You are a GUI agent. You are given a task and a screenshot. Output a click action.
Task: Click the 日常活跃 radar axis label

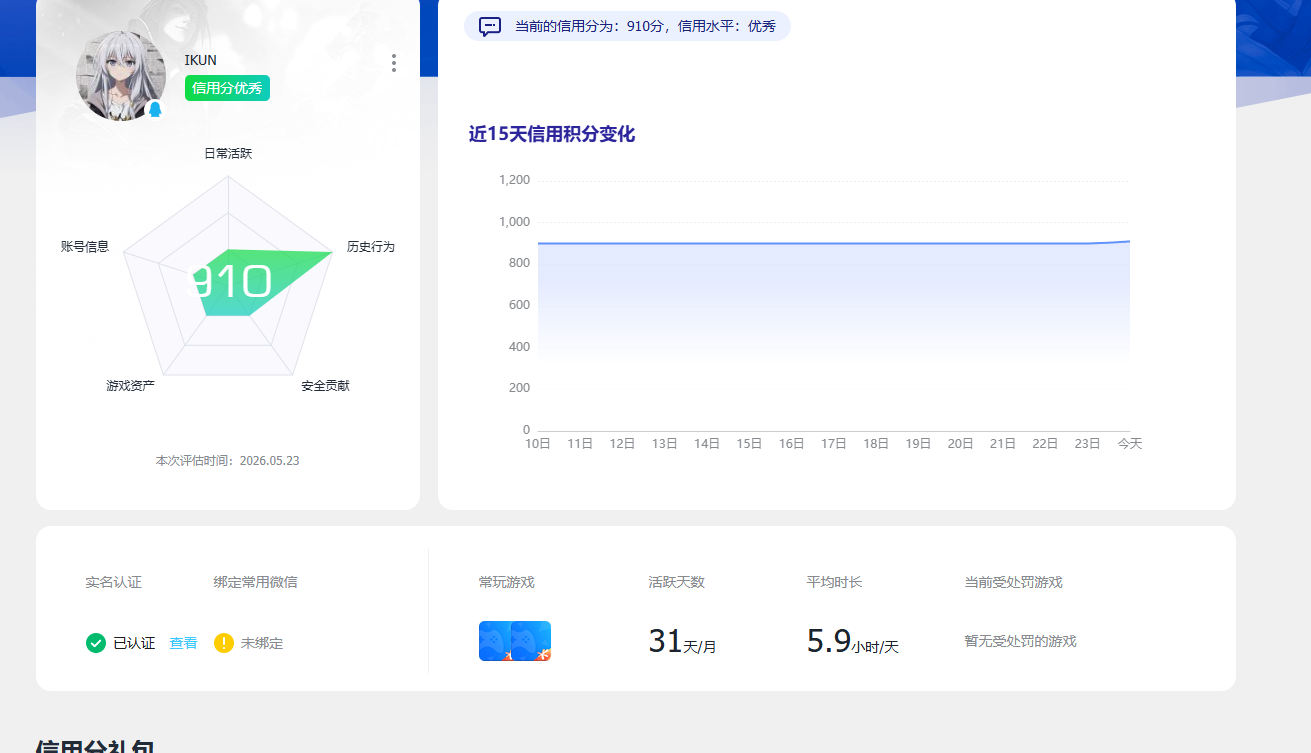click(228, 154)
